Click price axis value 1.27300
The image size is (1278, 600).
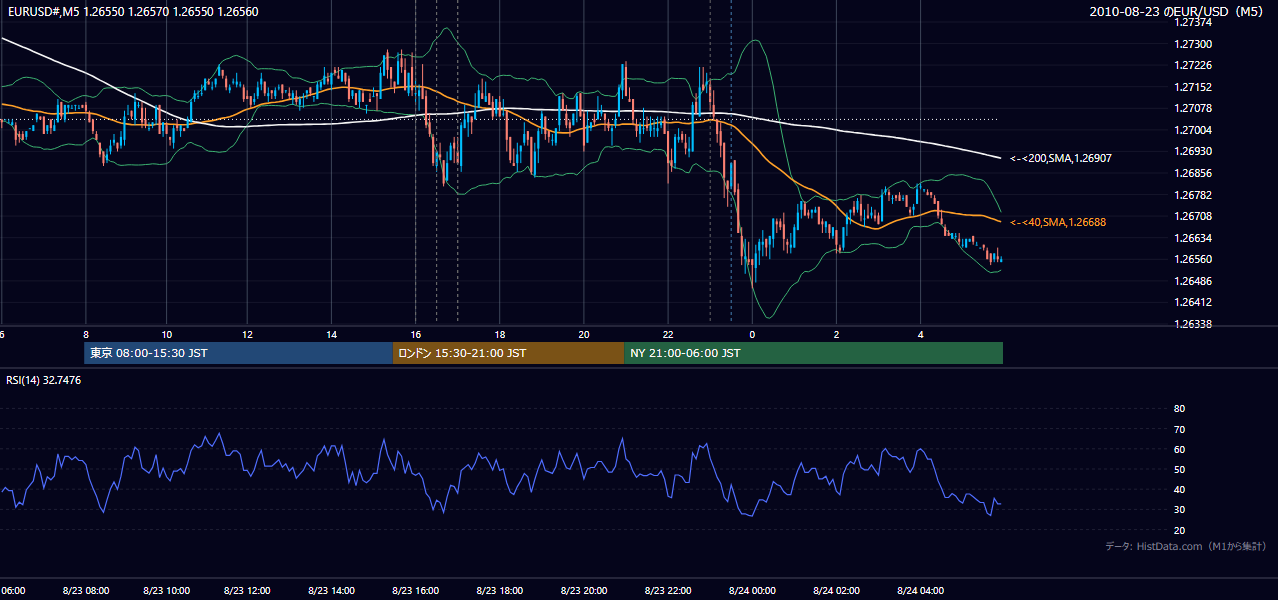1194,45
